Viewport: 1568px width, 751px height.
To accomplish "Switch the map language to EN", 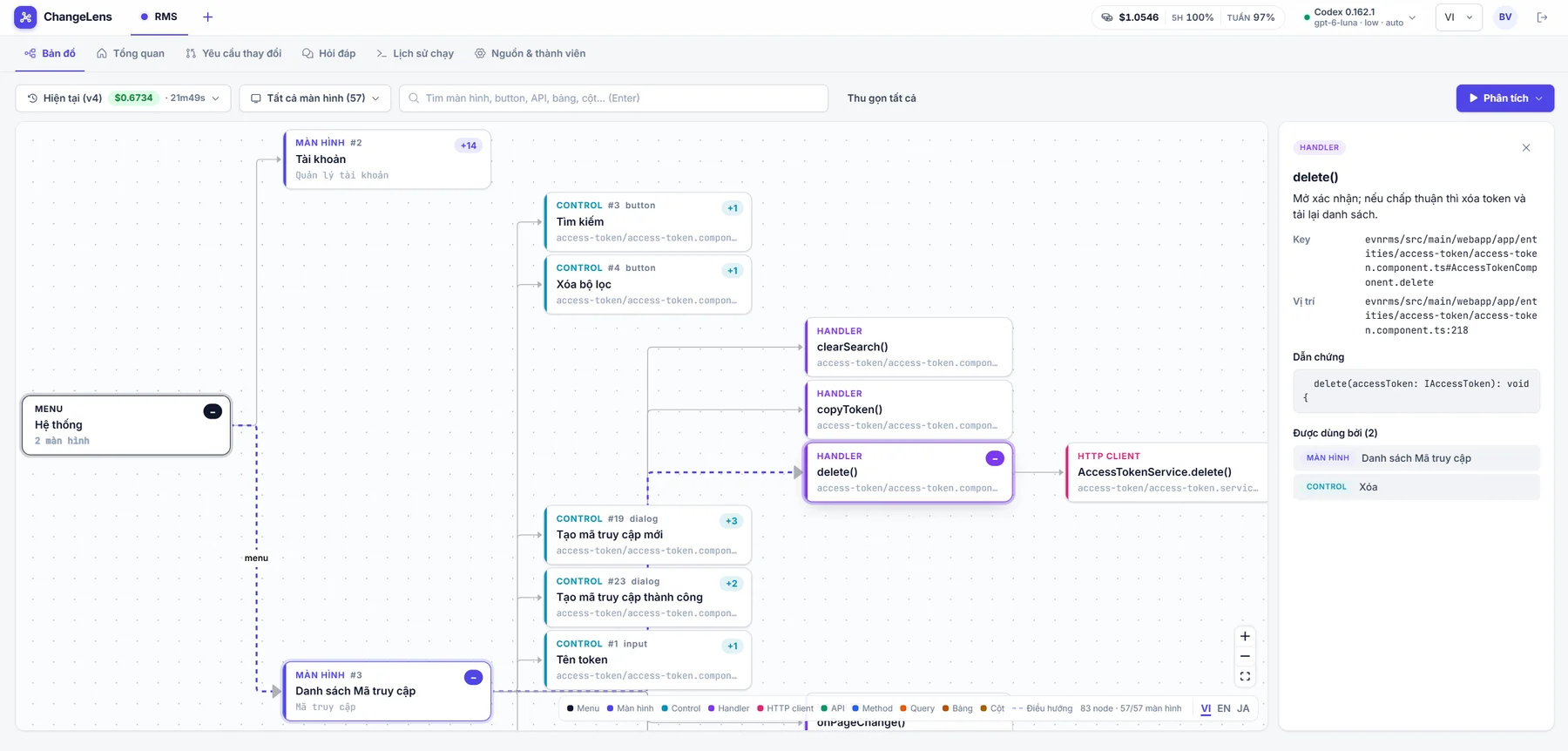I will click(1224, 708).
